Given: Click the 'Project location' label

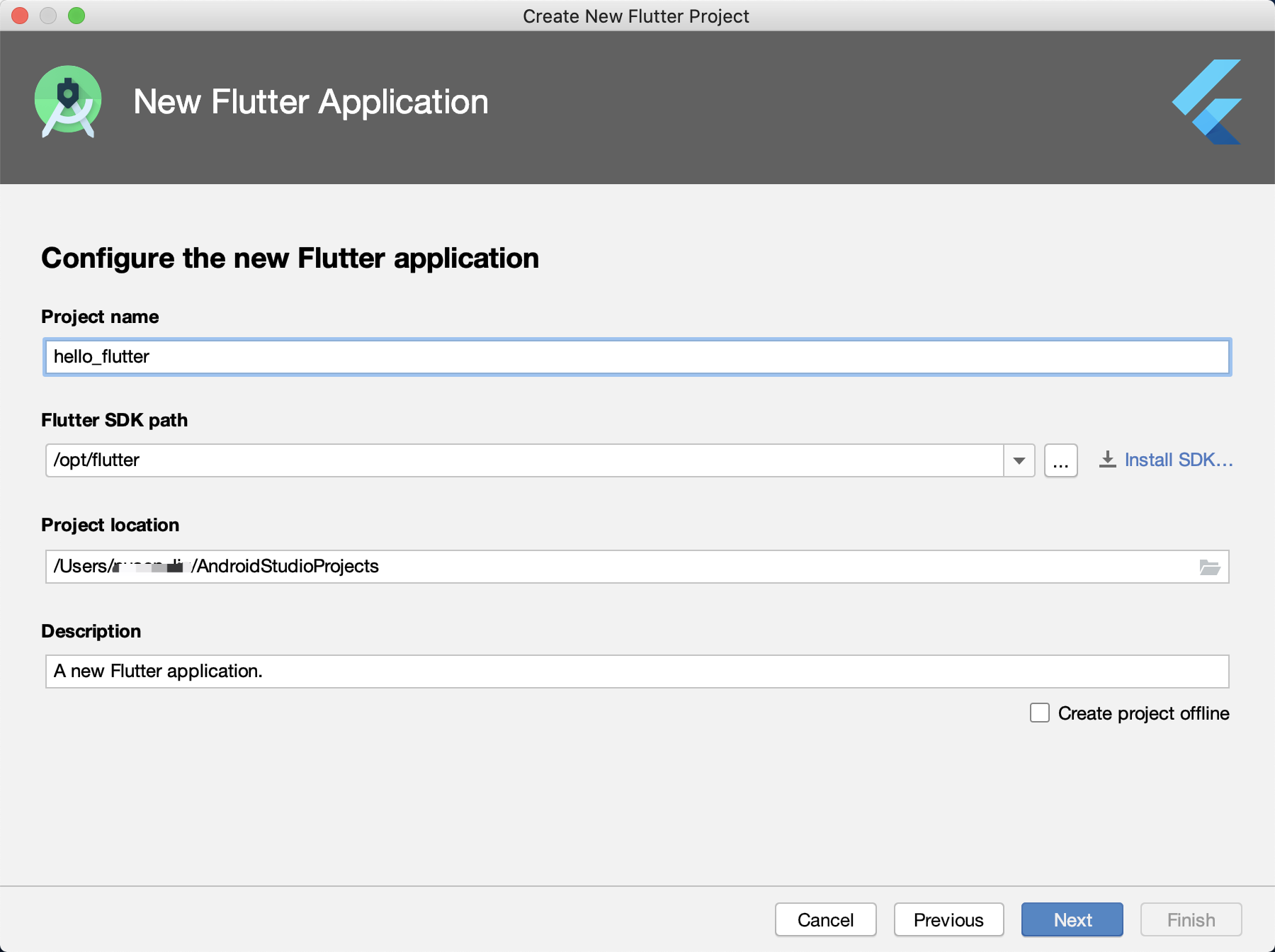Looking at the screenshot, I should point(110,525).
